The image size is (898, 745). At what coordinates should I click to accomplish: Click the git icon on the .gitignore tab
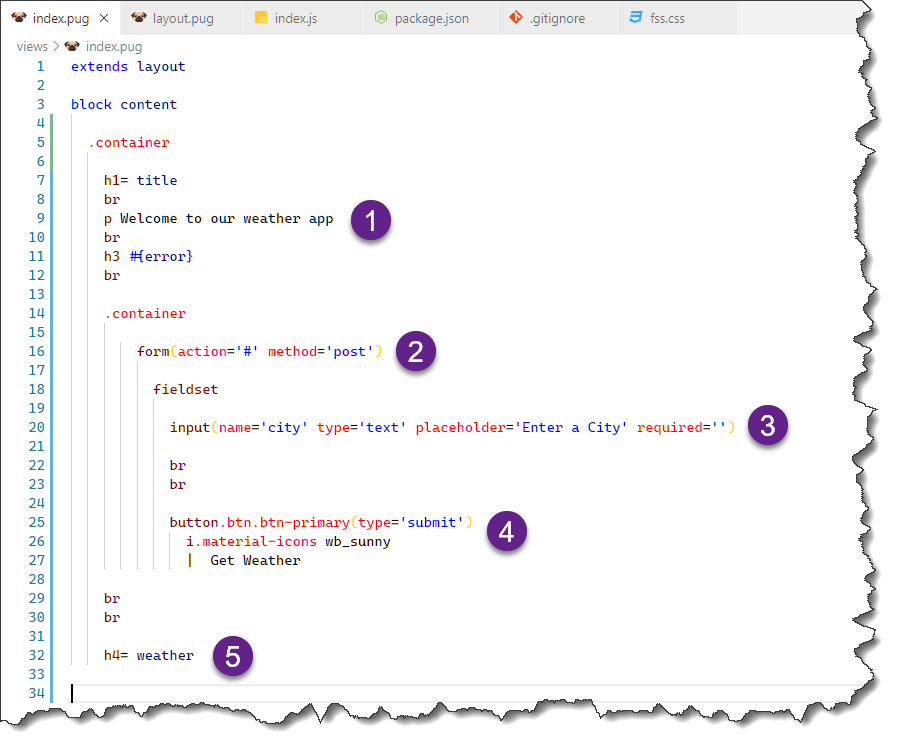(x=516, y=18)
